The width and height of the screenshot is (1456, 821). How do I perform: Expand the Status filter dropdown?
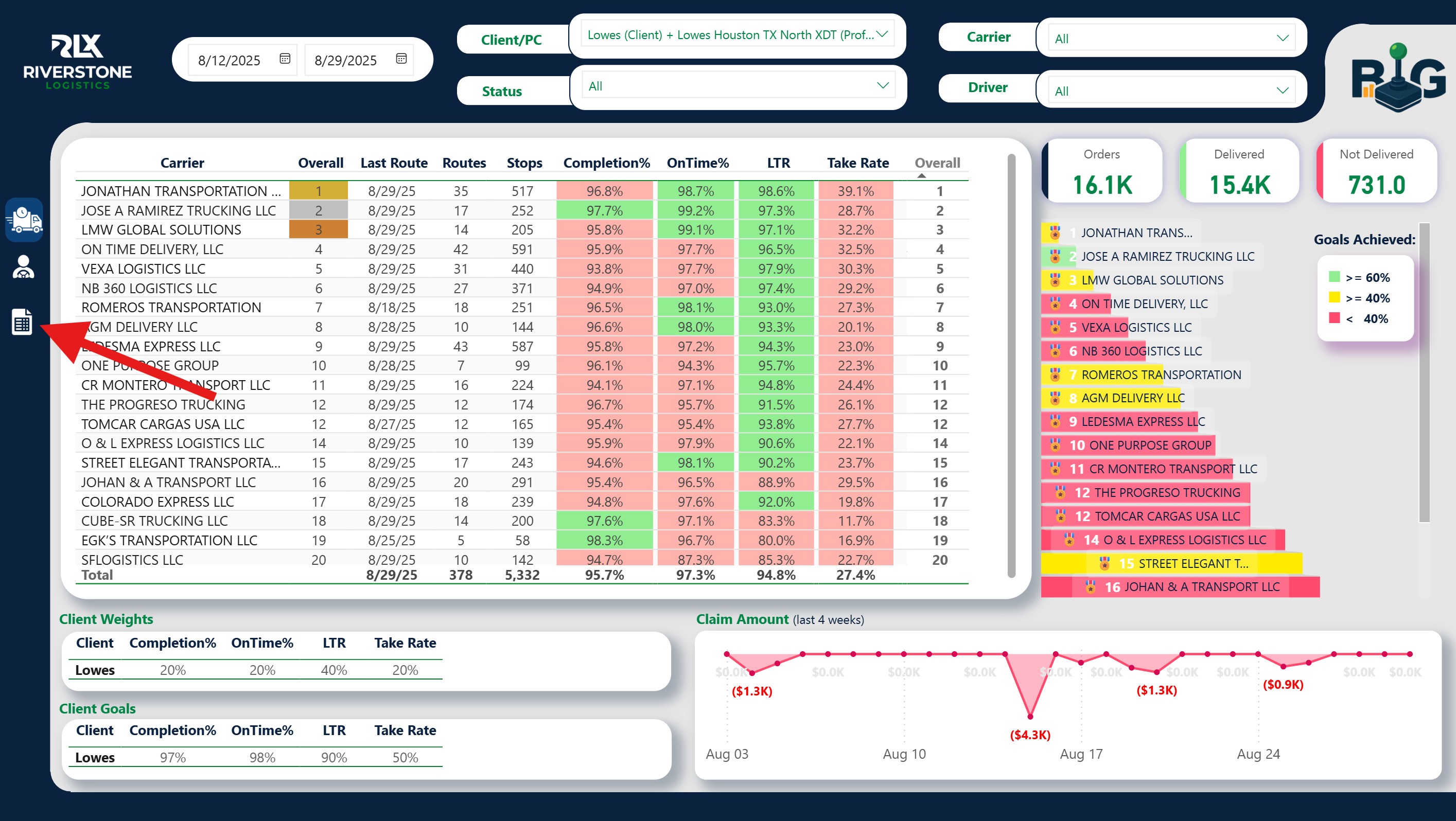882,86
